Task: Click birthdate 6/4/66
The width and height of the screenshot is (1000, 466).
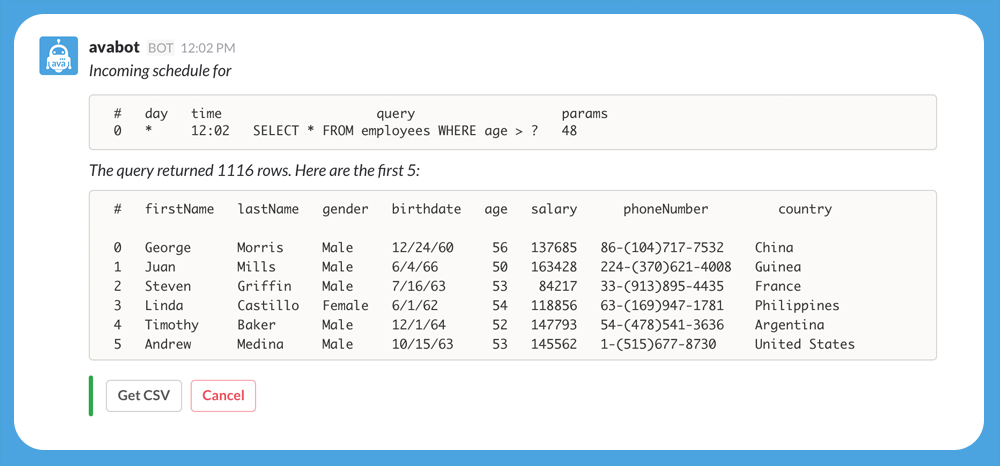Action: 415,266
